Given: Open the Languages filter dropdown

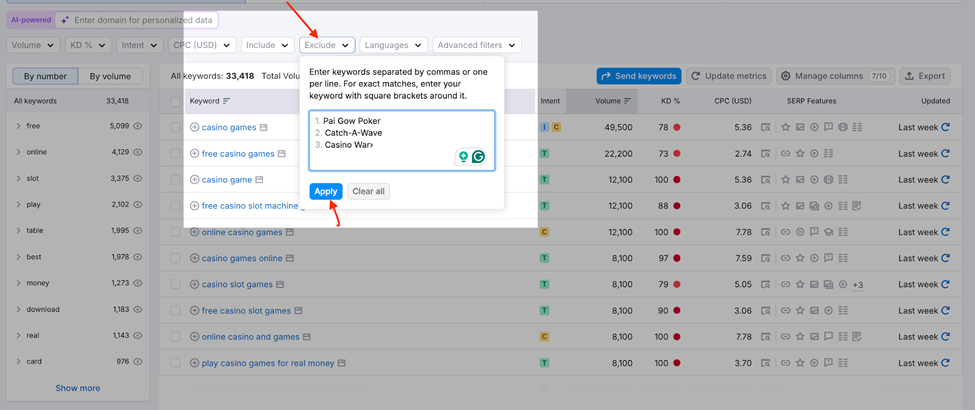Looking at the screenshot, I should pos(394,45).
